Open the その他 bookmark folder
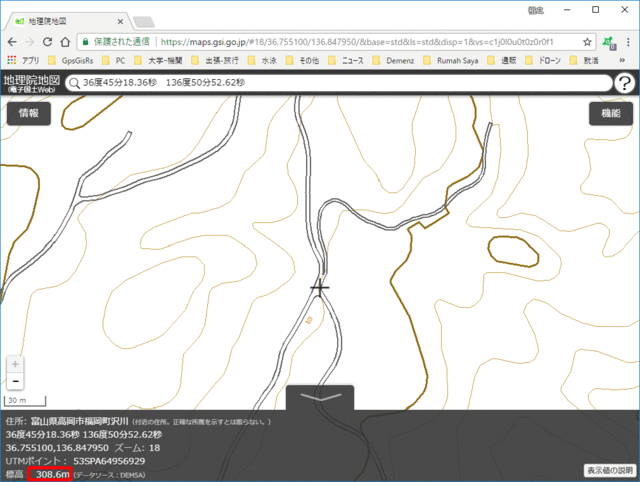Viewport: 640px width, 482px height. [x=302, y=61]
